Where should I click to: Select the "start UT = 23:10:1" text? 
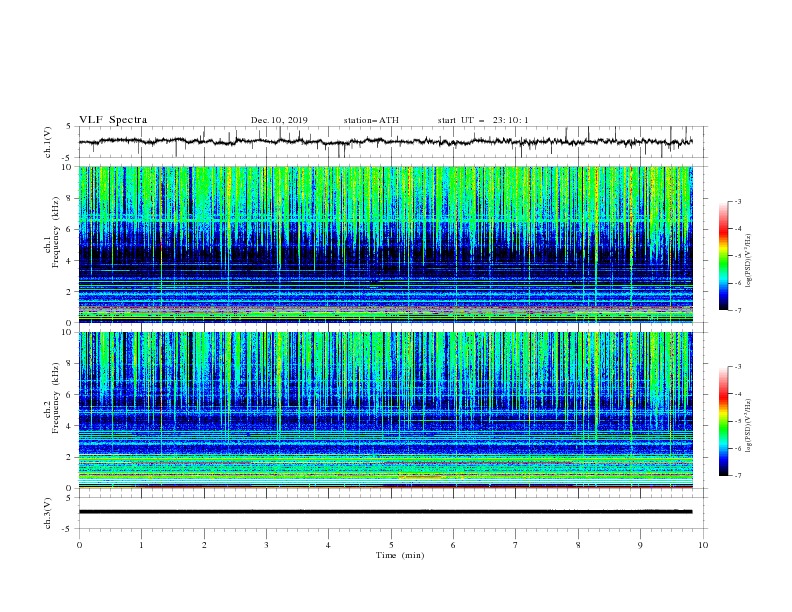(x=483, y=120)
